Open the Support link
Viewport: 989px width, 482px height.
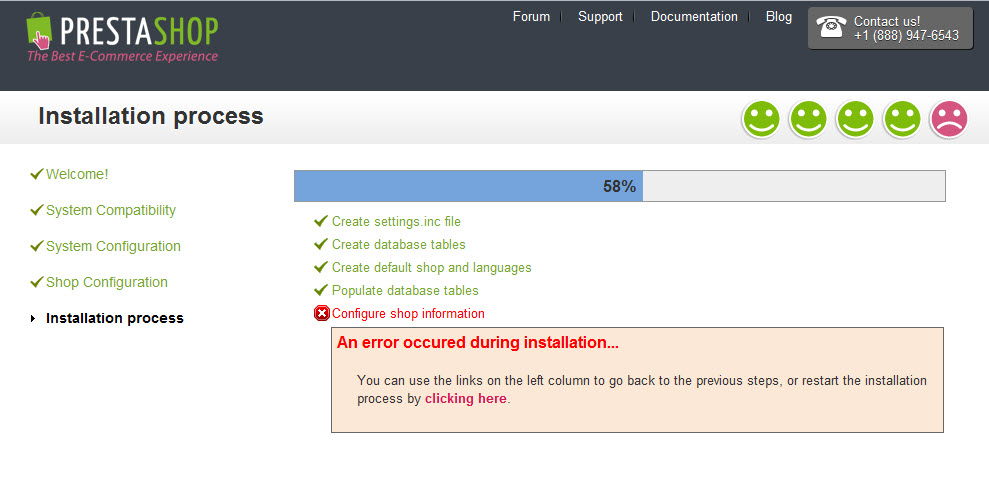pyautogui.click(x=600, y=17)
